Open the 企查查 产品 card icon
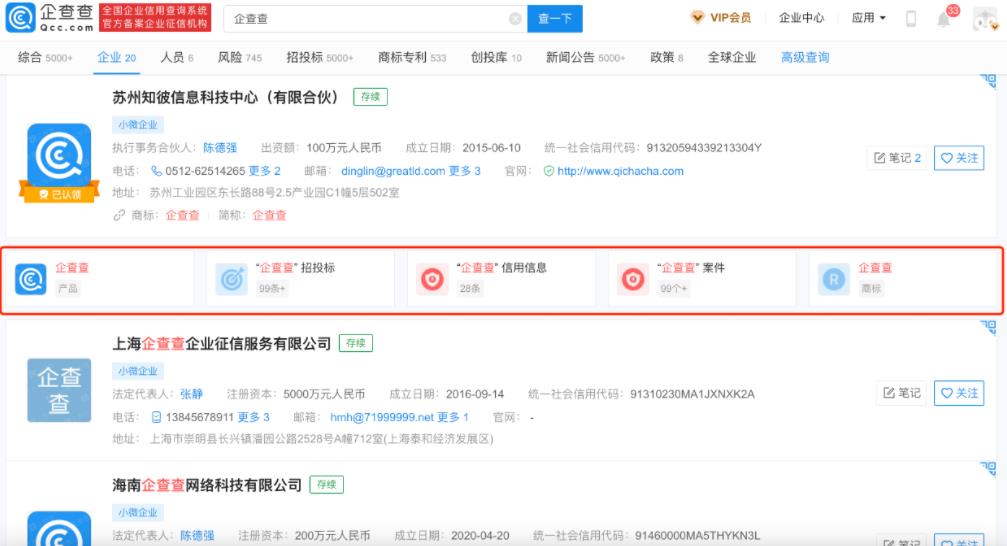The image size is (1007, 546). 31,279
